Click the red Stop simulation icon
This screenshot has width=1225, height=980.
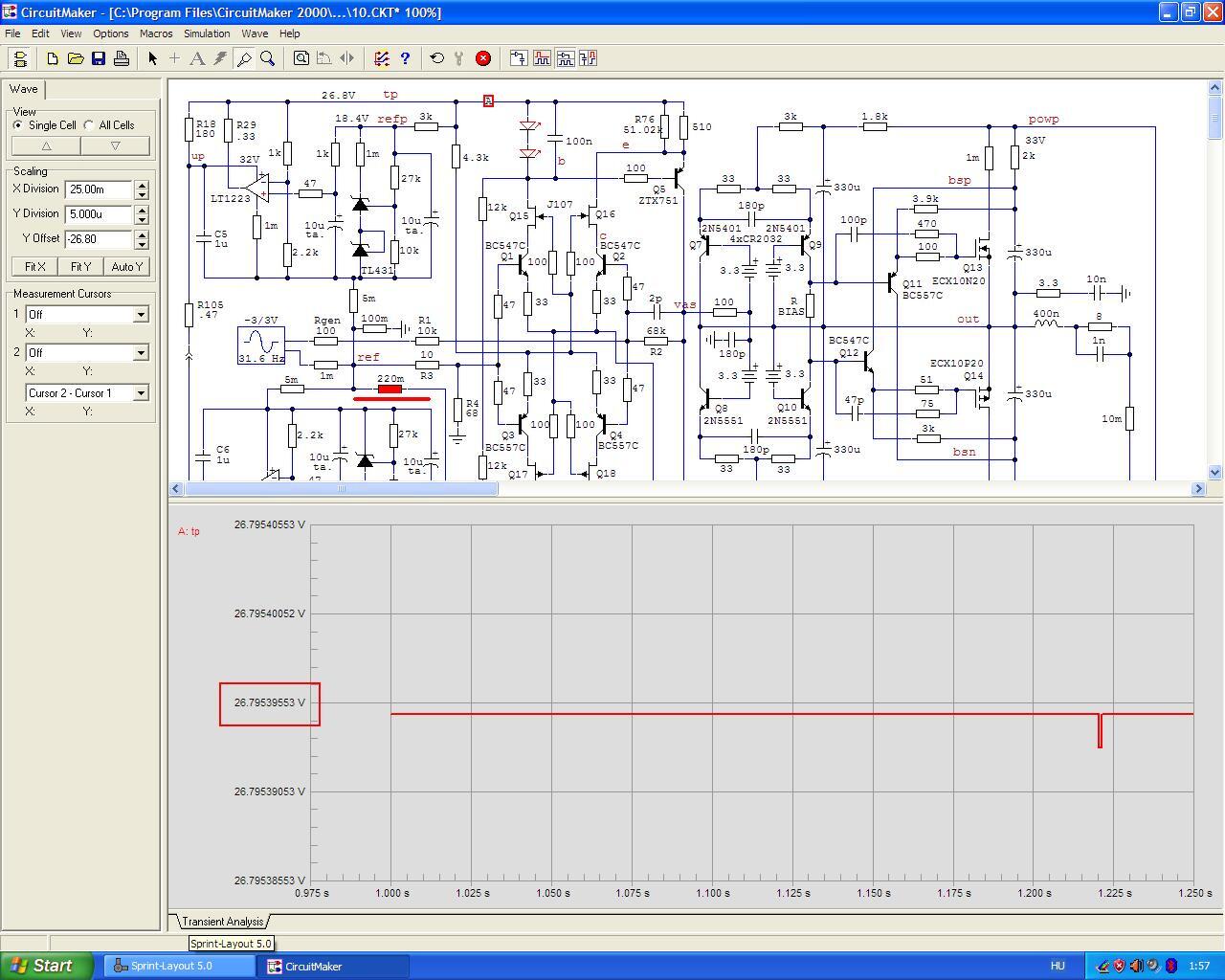click(x=483, y=58)
